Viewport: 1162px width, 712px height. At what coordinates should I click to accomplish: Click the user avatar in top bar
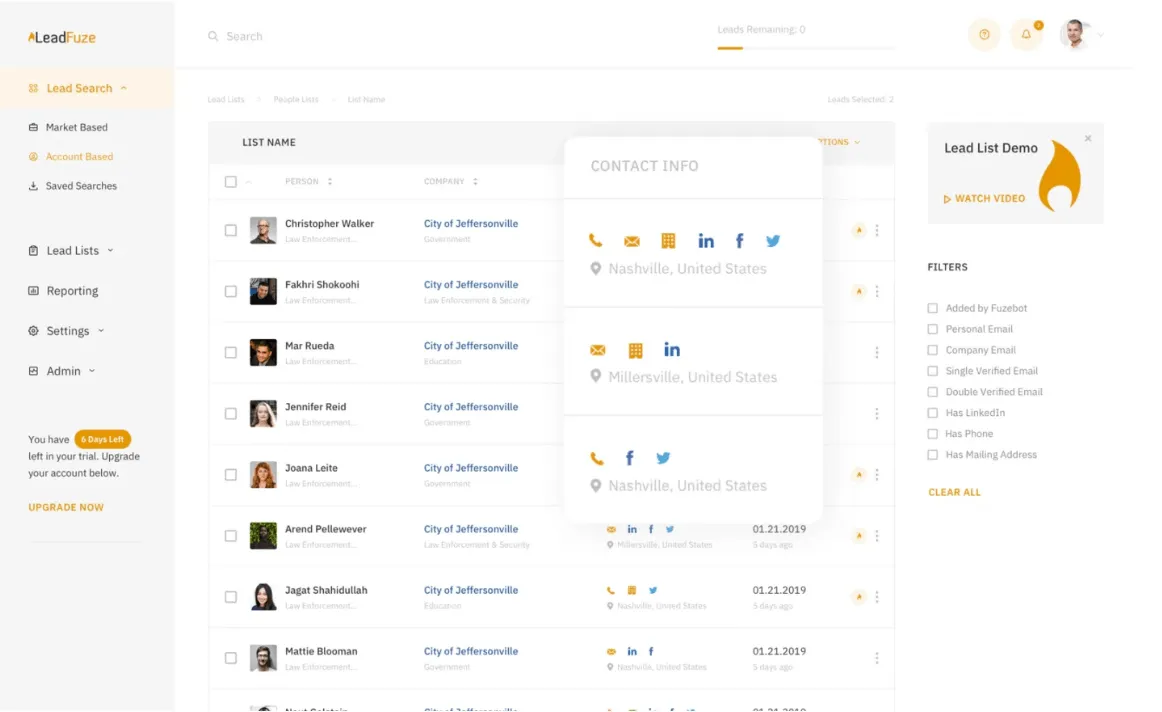coord(1075,34)
